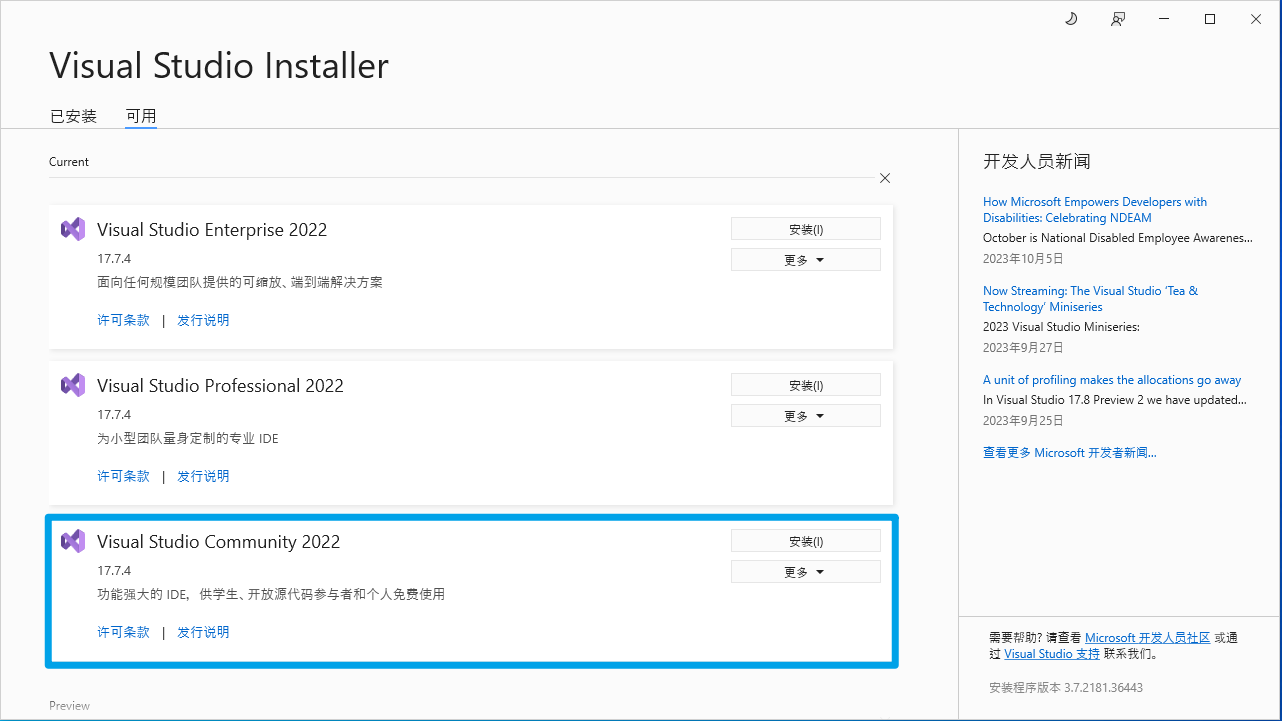The width and height of the screenshot is (1282, 721).
Task: Click Visual Studio Community 2022 logo icon
Action: [x=73, y=541]
